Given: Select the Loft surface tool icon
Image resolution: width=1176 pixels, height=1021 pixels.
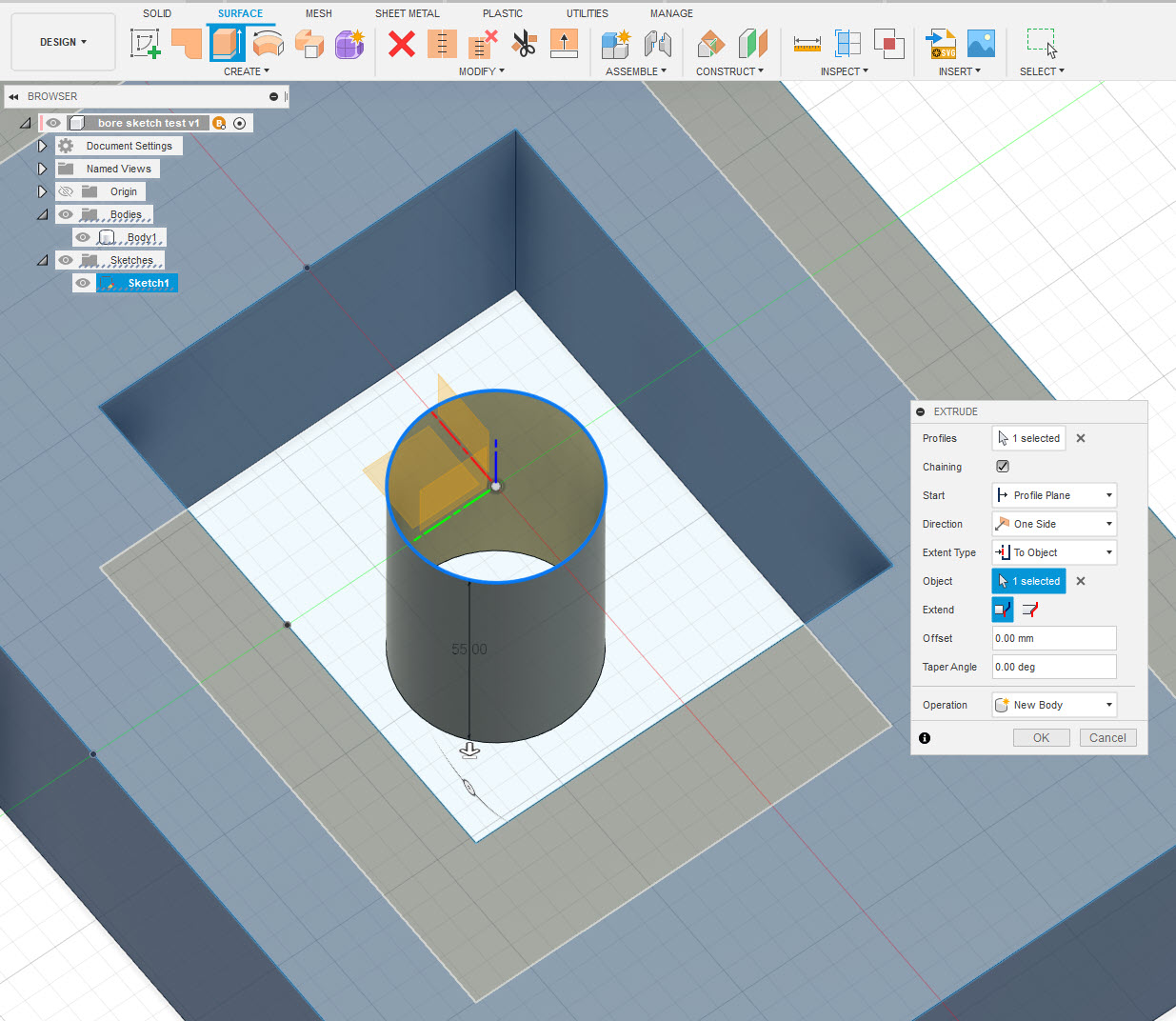Looking at the screenshot, I should [309, 44].
